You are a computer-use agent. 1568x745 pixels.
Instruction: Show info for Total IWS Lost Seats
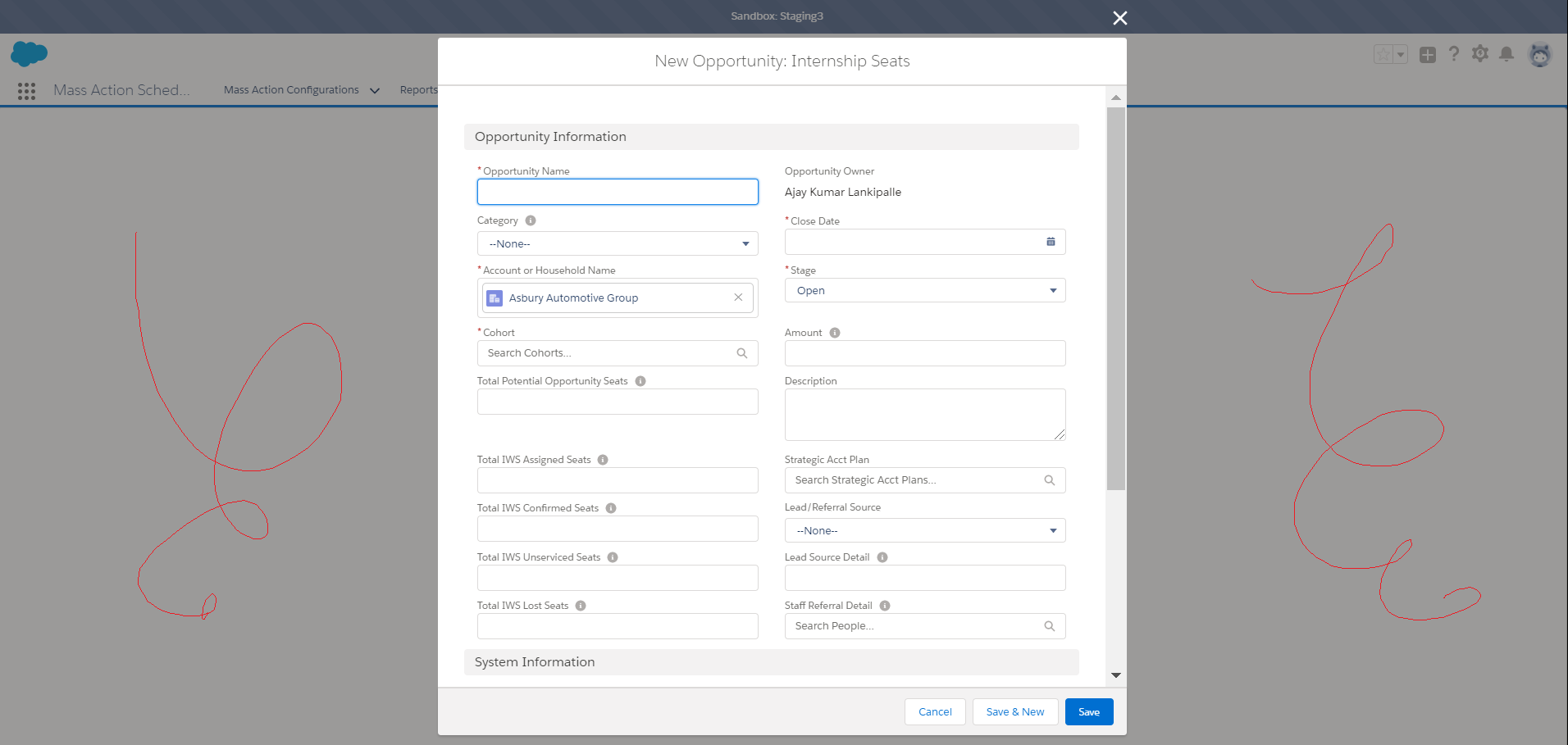tap(581, 606)
